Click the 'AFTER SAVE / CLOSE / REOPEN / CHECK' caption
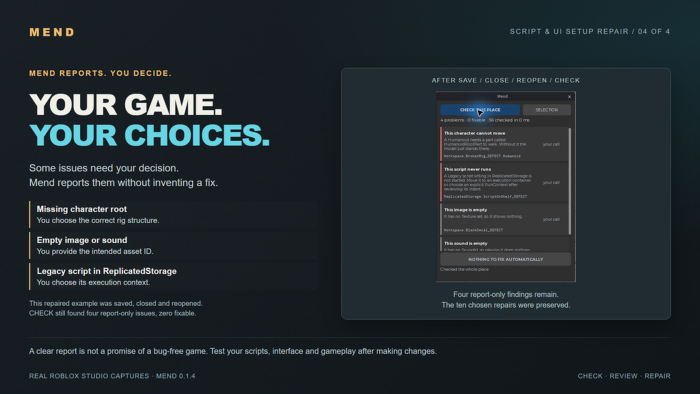Image resolution: width=700 pixels, height=394 pixels. (x=505, y=80)
